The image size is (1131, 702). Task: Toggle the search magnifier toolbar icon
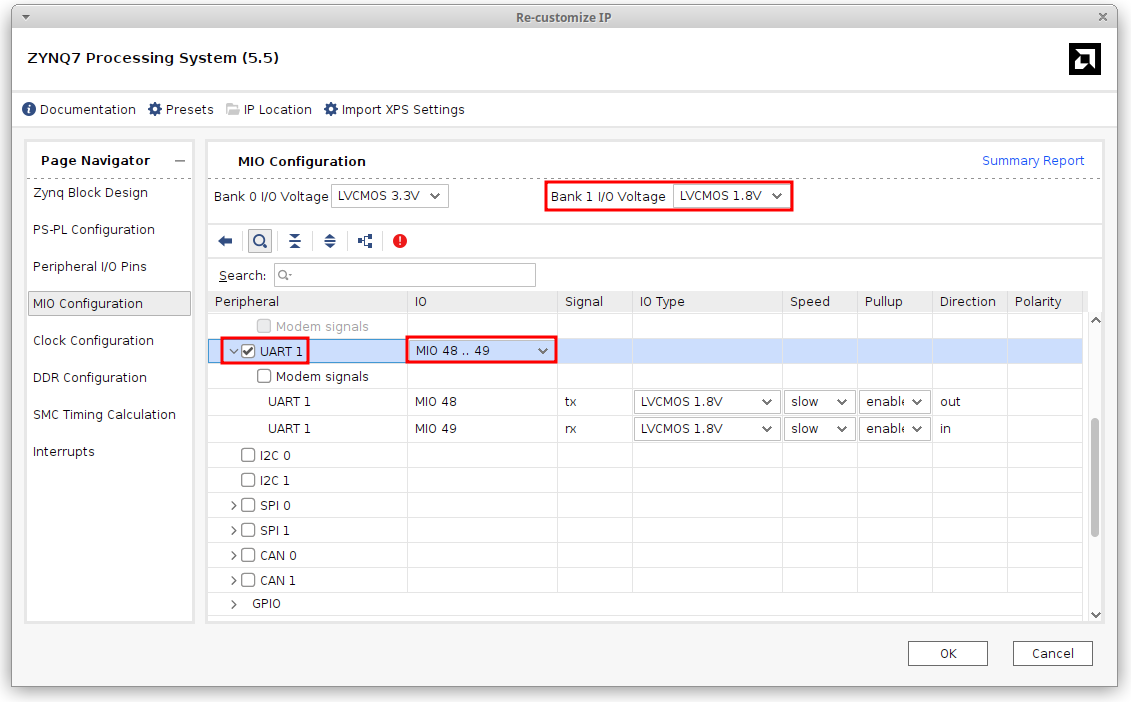[260, 241]
